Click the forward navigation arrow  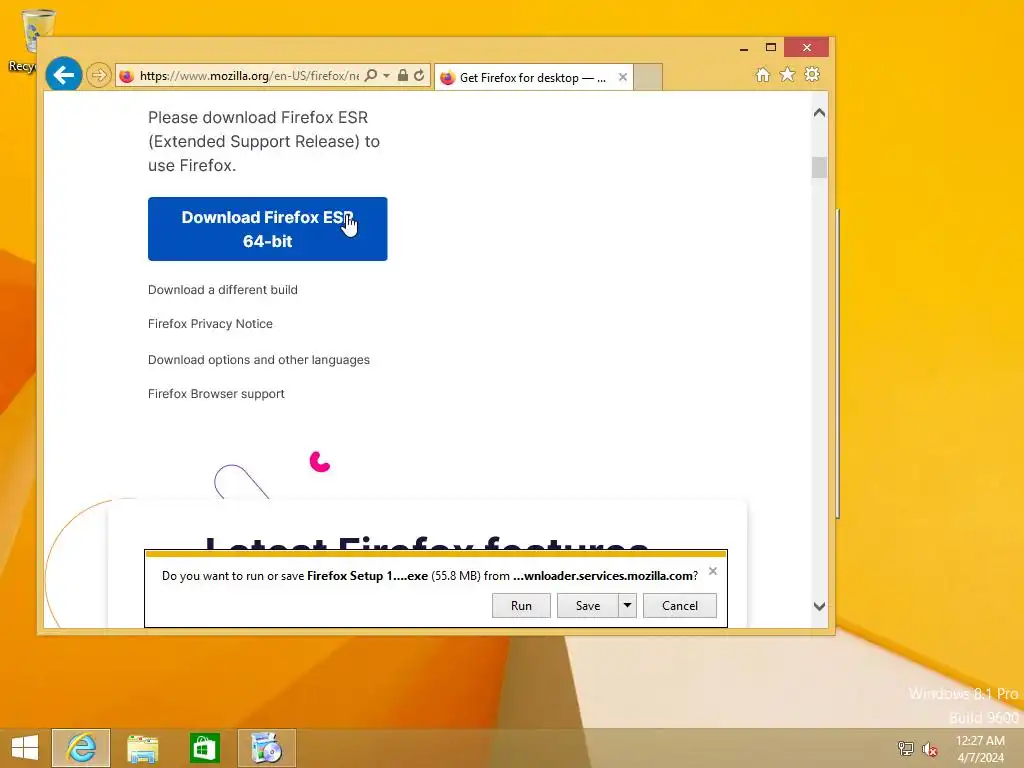click(98, 75)
